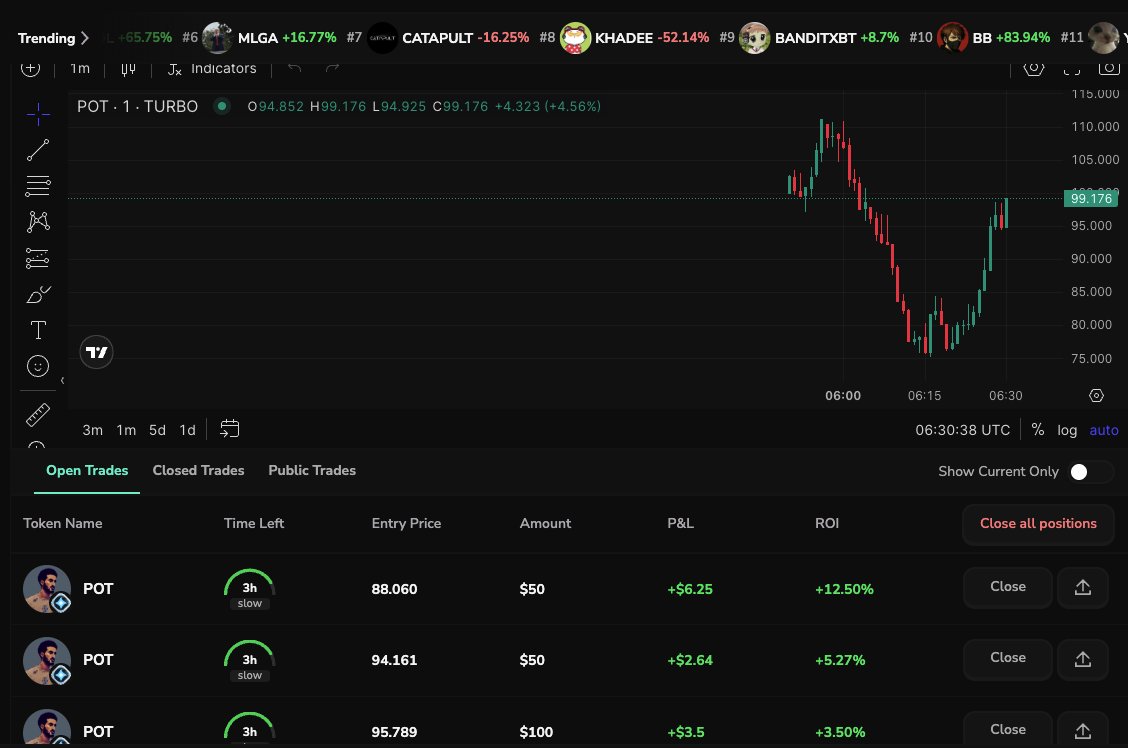Click the CATAPULT token logo
1128x748 pixels.
click(382, 37)
